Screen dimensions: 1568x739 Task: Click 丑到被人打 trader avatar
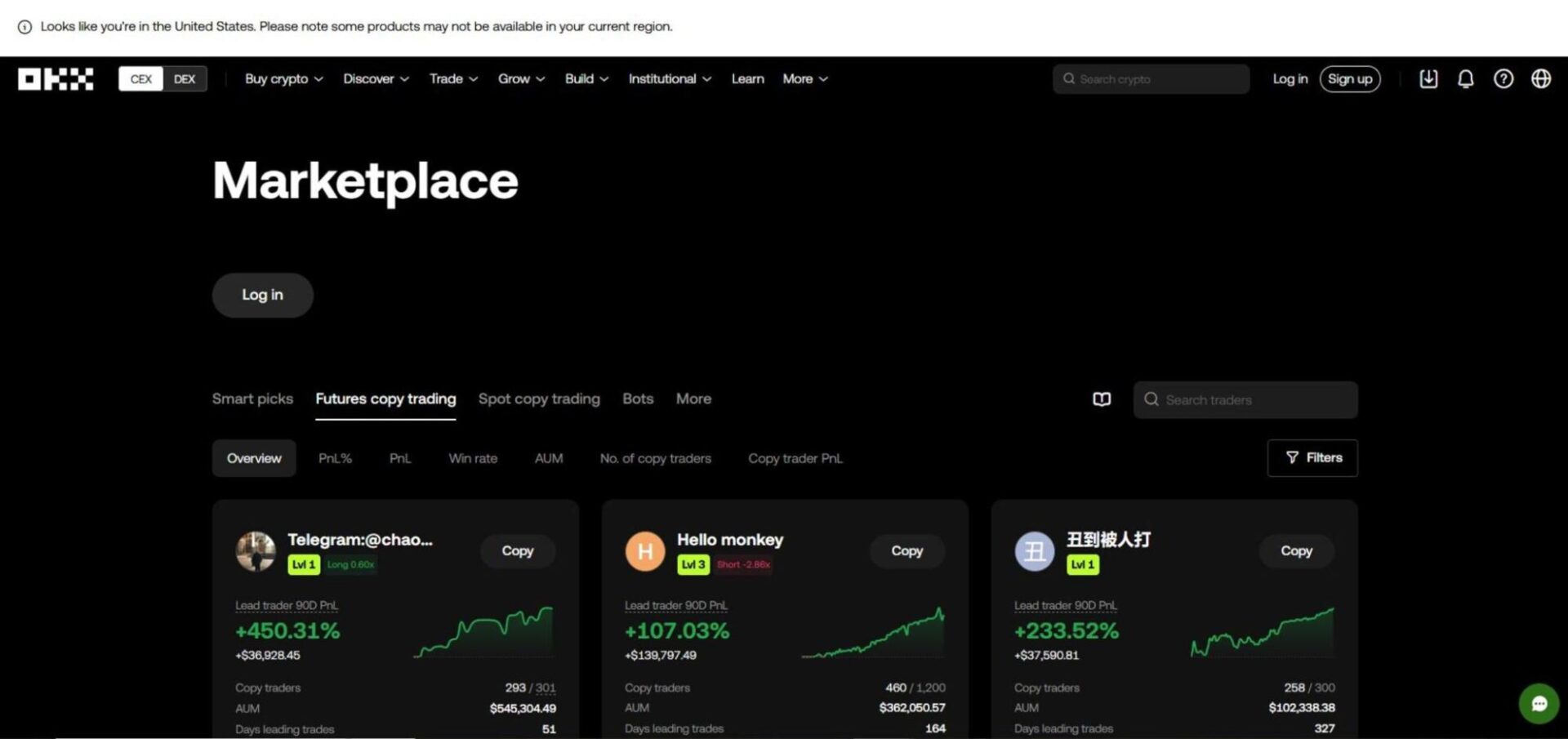1035,551
